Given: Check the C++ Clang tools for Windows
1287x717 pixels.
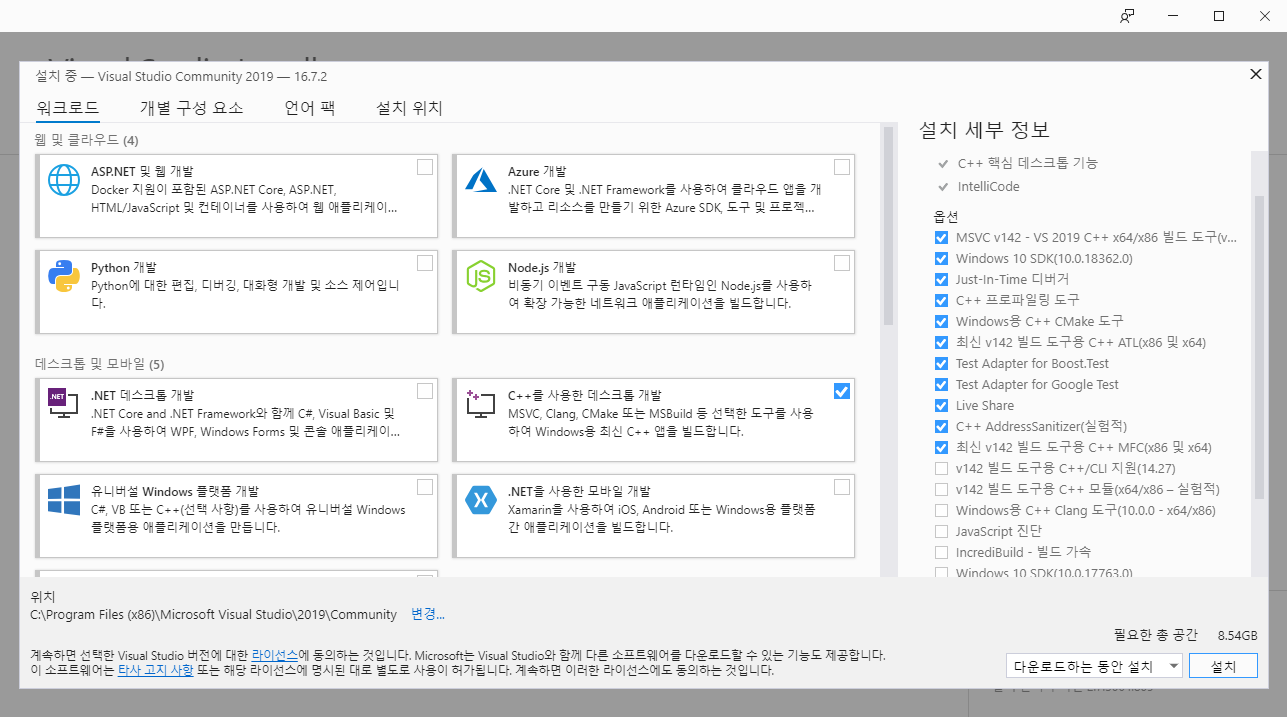Looking at the screenshot, I should click(x=941, y=511).
